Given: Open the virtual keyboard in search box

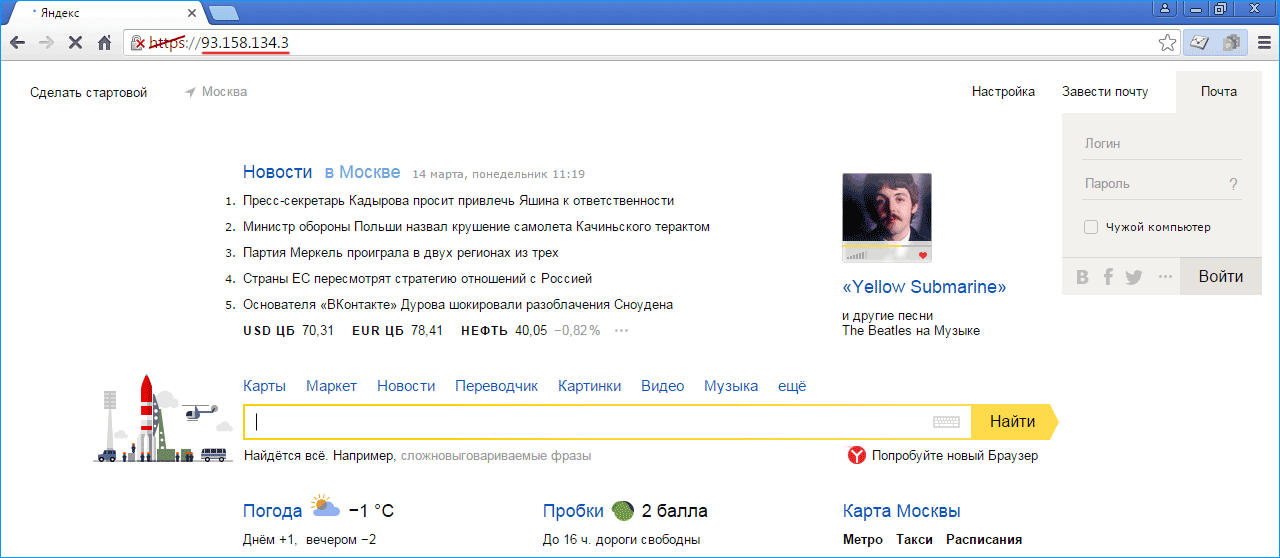Looking at the screenshot, I should coord(945,422).
